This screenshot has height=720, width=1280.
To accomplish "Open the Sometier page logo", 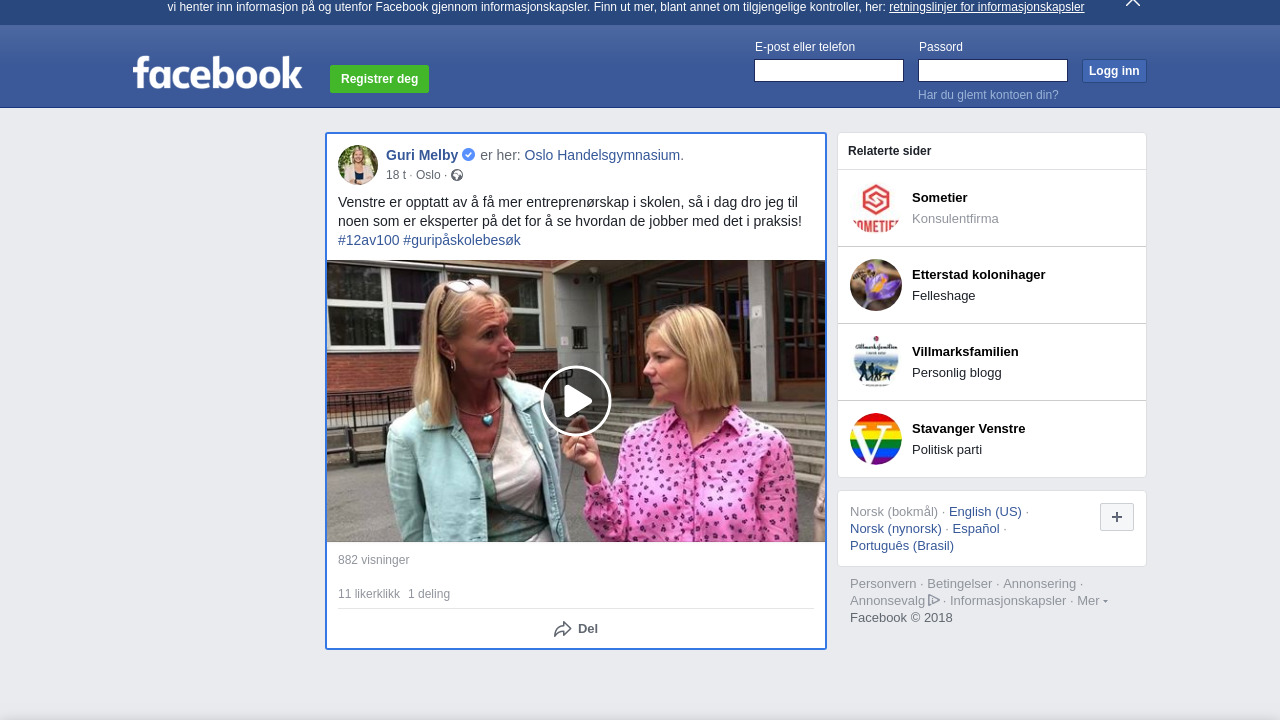I will 876,208.
